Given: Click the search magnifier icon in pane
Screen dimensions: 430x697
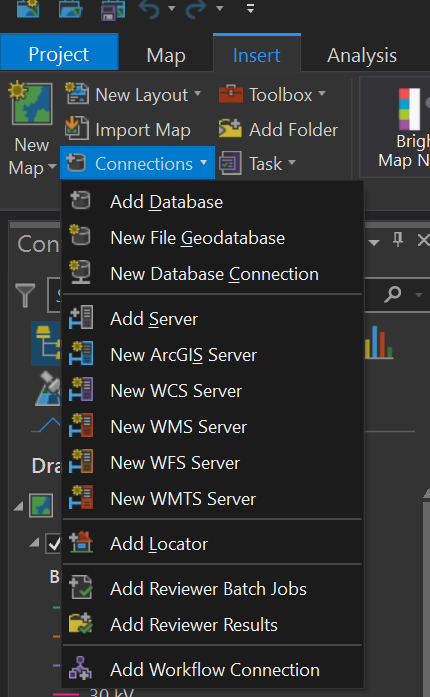Looking at the screenshot, I should (x=393, y=294).
